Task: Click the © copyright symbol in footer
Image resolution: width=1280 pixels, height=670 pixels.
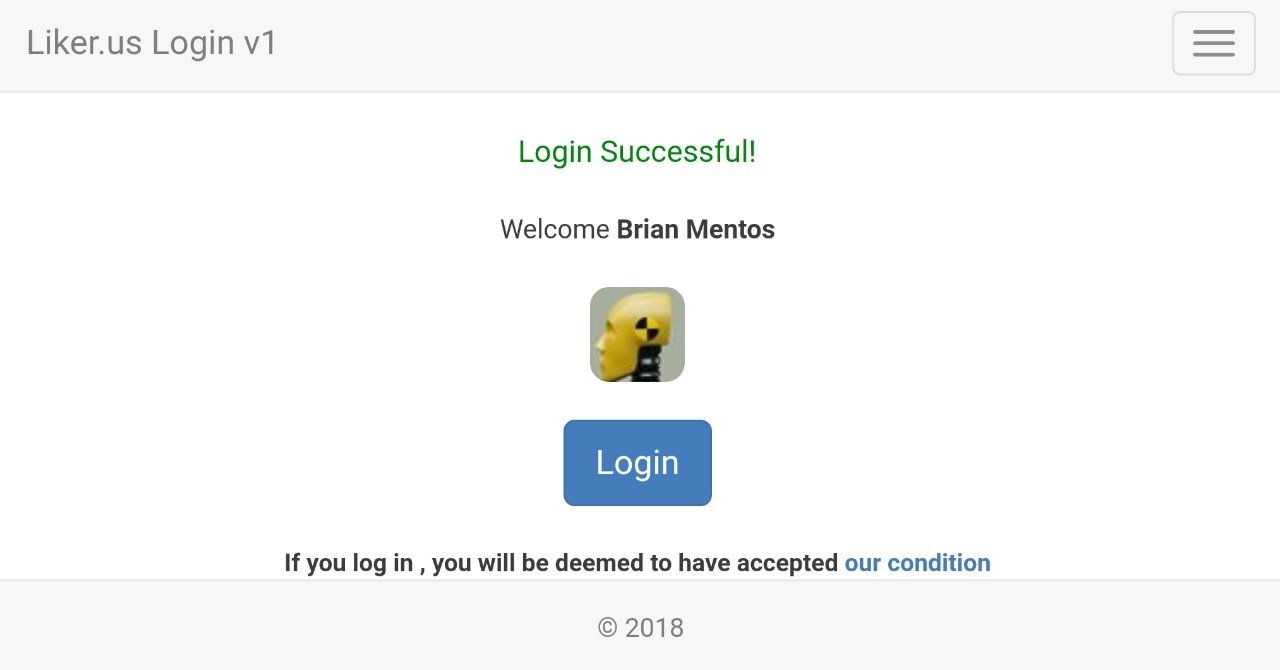Action: pyautogui.click(x=607, y=628)
